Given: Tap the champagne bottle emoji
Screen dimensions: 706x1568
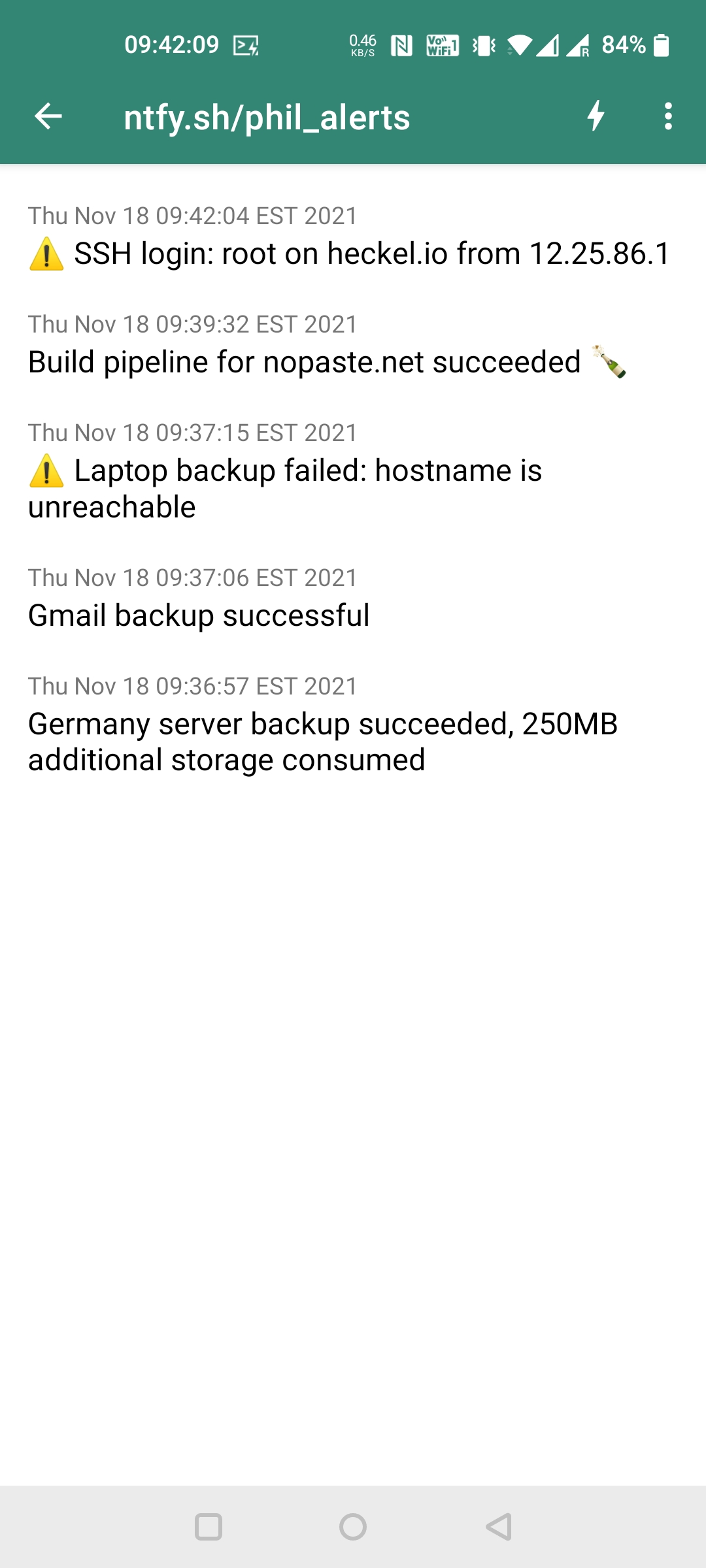Looking at the screenshot, I should [x=609, y=361].
